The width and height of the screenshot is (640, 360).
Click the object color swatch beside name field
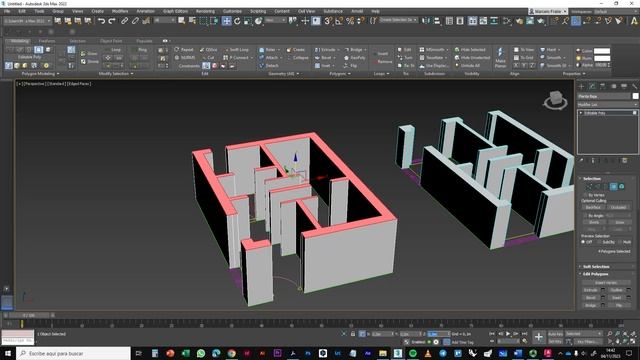click(635, 96)
